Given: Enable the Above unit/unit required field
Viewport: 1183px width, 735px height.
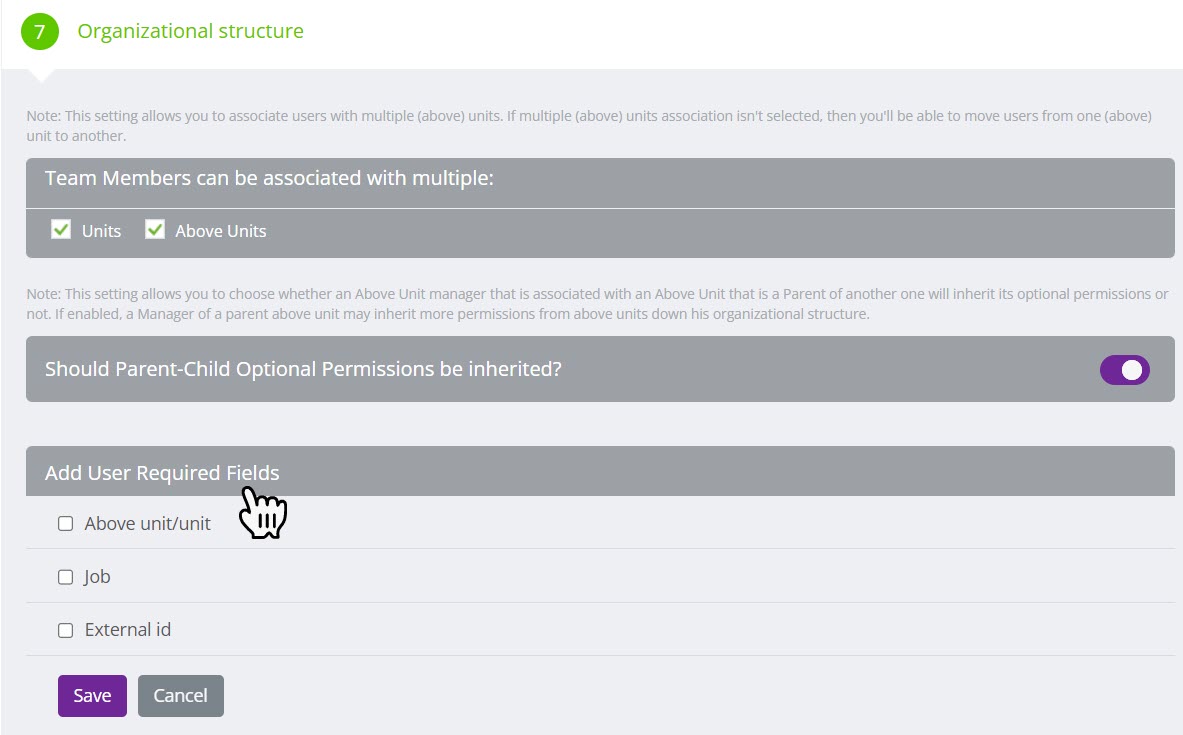Looking at the screenshot, I should [65, 523].
